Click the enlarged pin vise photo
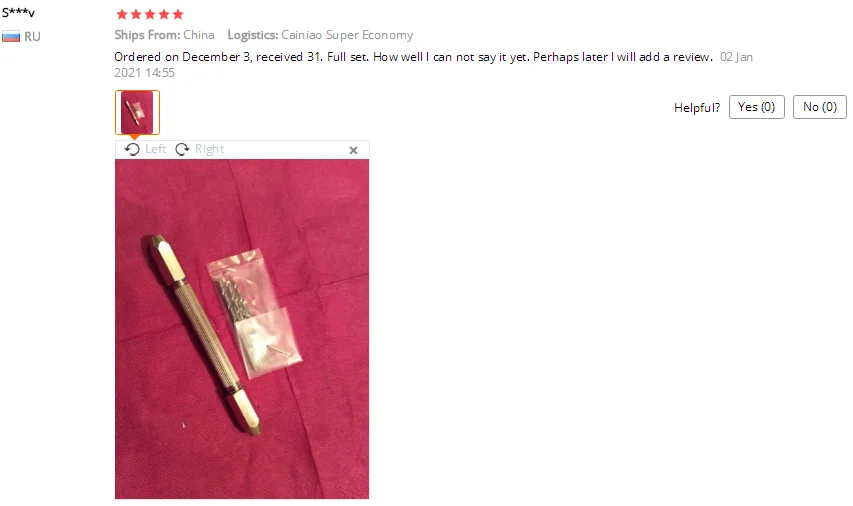853x506 pixels. (x=242, y=329)
